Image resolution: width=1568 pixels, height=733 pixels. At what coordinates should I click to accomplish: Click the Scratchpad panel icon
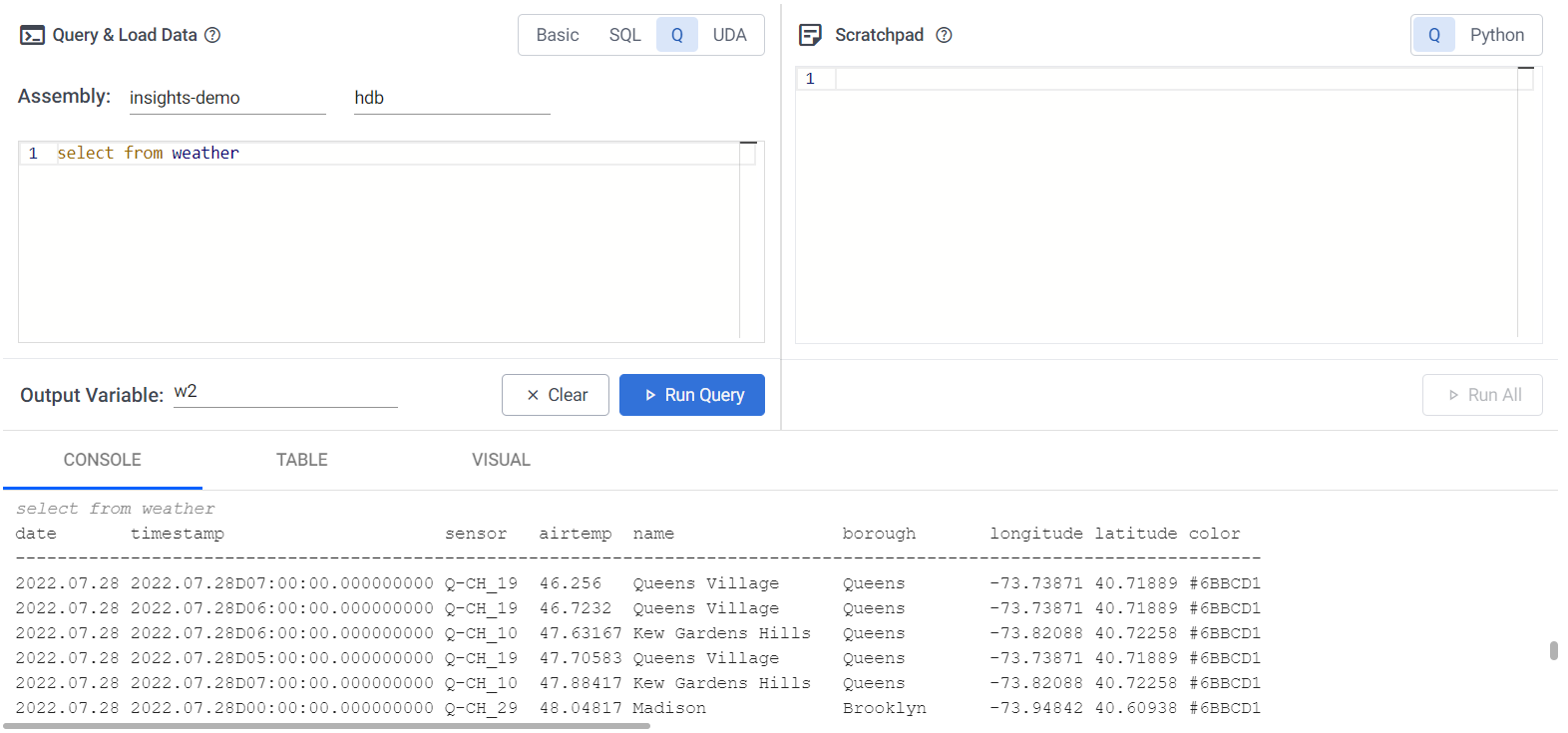tap(810, 36)
